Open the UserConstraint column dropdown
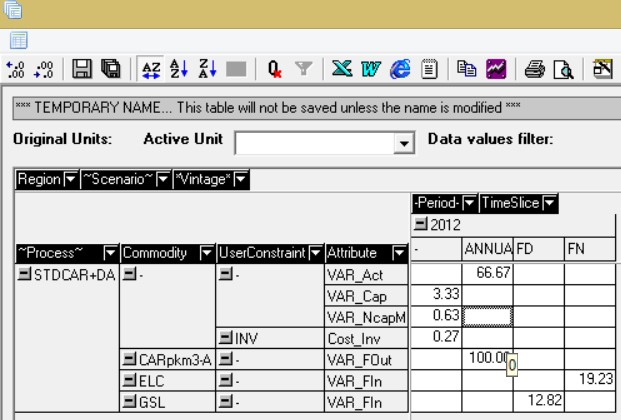This screenshot has height=420, width=621. 316,252
